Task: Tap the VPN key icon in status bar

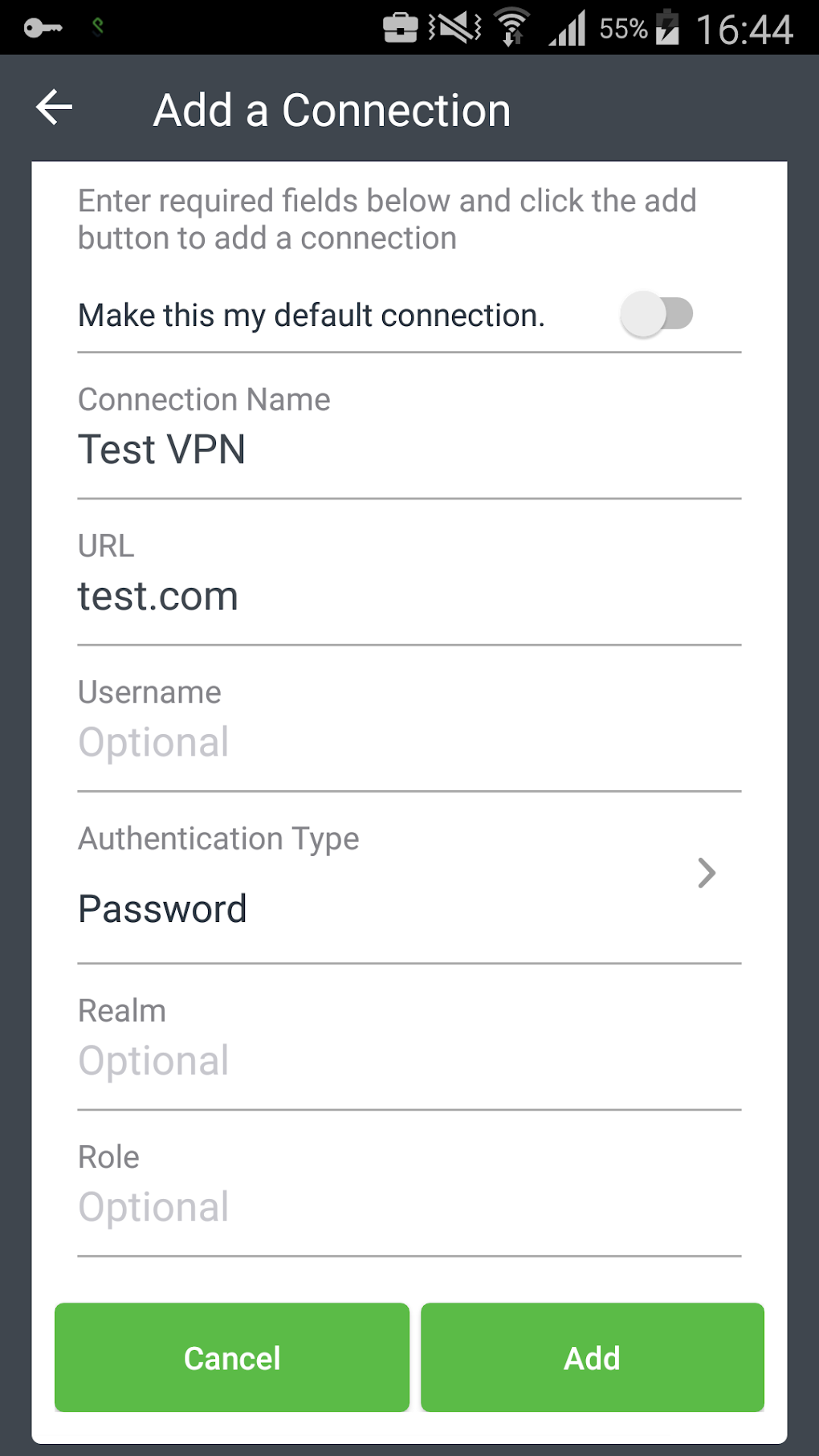Action: pos(43,29)
